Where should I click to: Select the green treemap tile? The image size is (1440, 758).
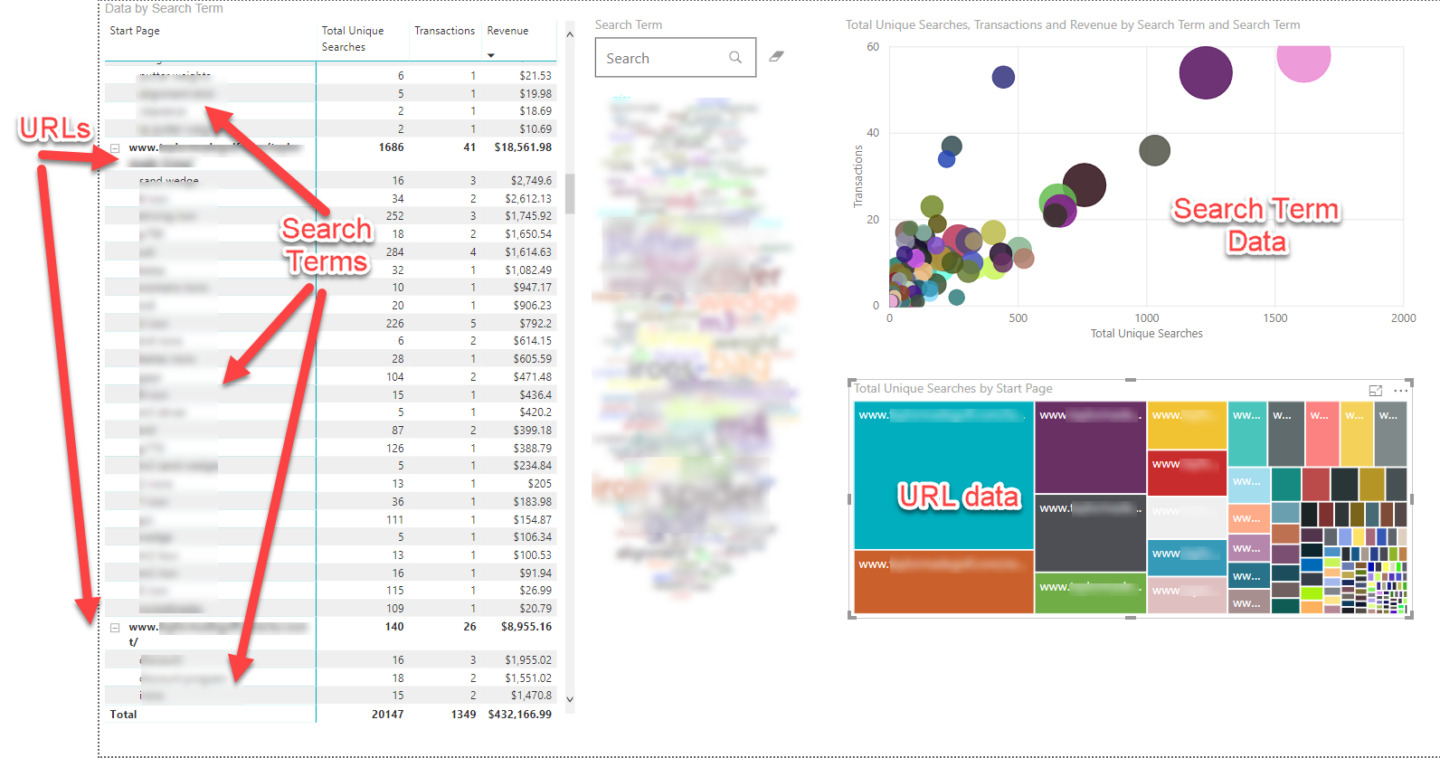click(x=1090, y=593)
